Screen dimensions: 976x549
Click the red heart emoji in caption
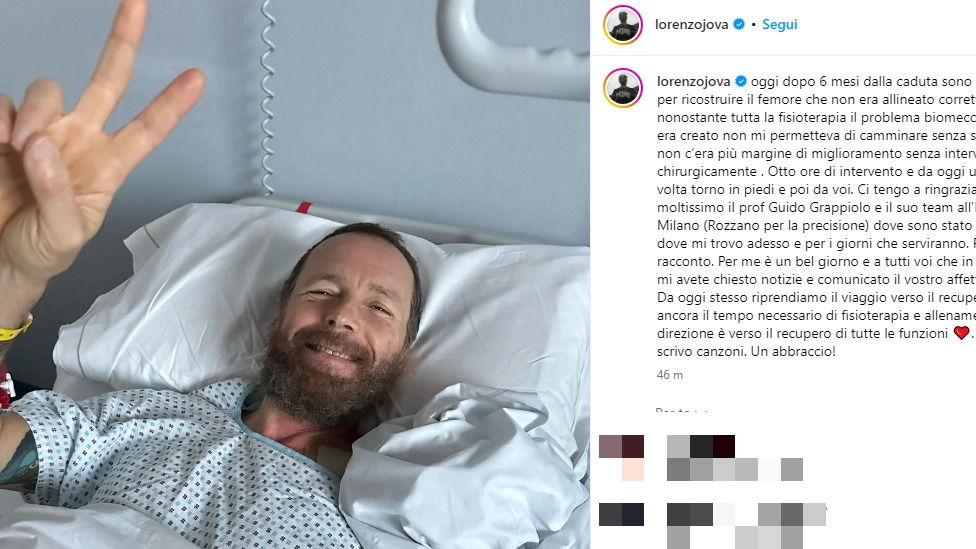tap(961, 333)
